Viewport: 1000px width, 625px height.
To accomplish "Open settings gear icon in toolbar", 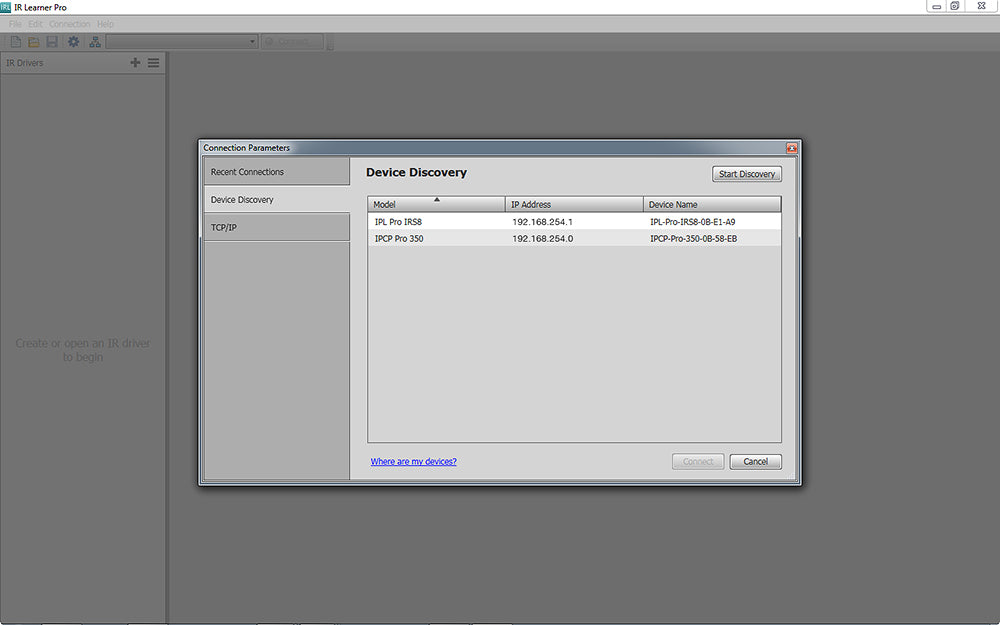I will tap(74, 42).
